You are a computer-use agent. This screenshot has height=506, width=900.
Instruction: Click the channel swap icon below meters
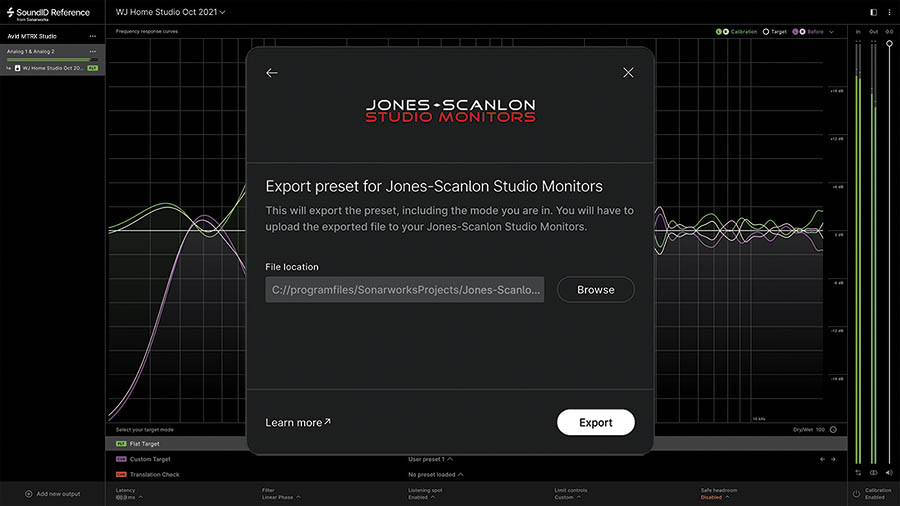[858, 473]
